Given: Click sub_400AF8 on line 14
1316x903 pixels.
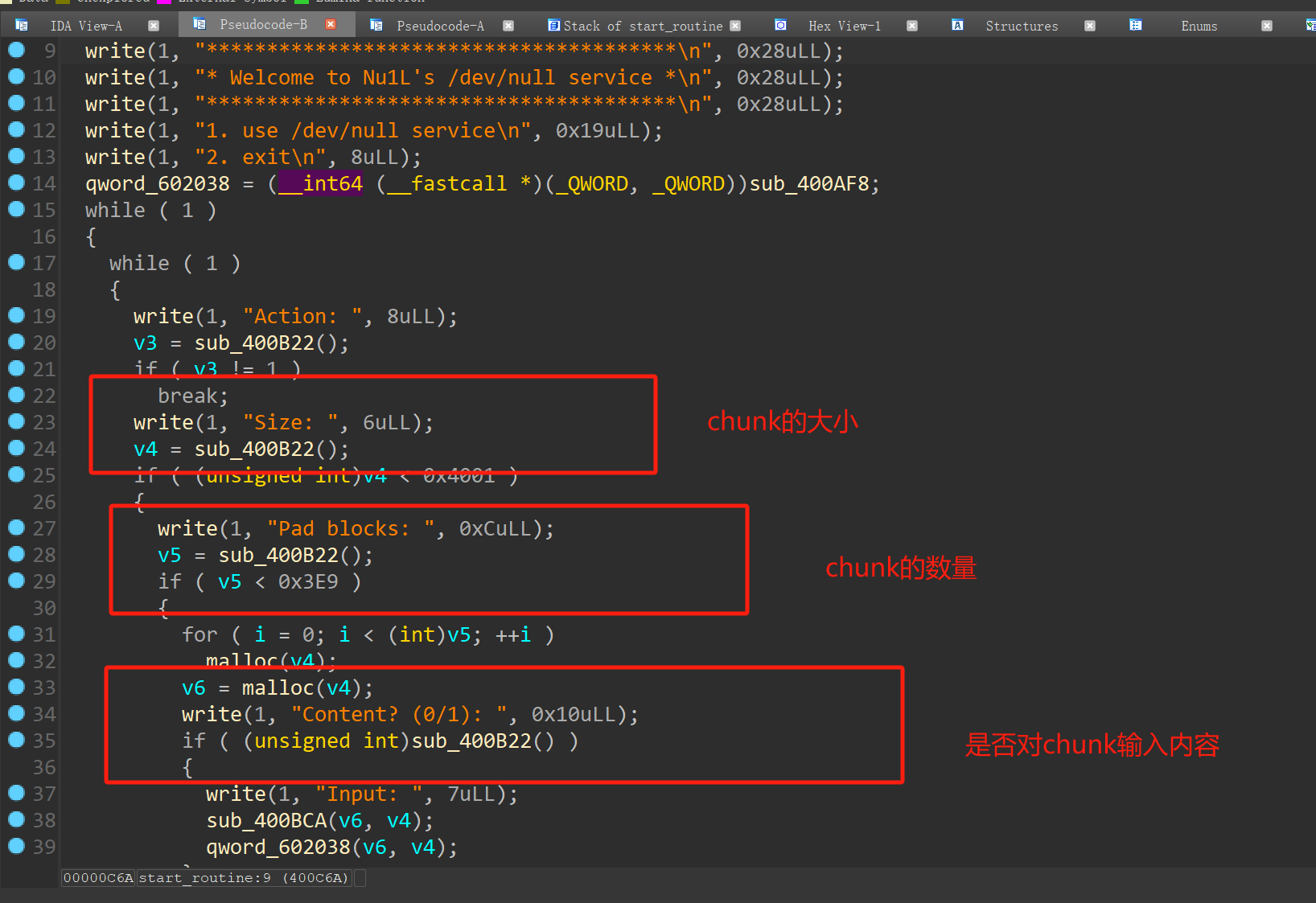Looking at the screenshot, I should click(x=809, y=184).
